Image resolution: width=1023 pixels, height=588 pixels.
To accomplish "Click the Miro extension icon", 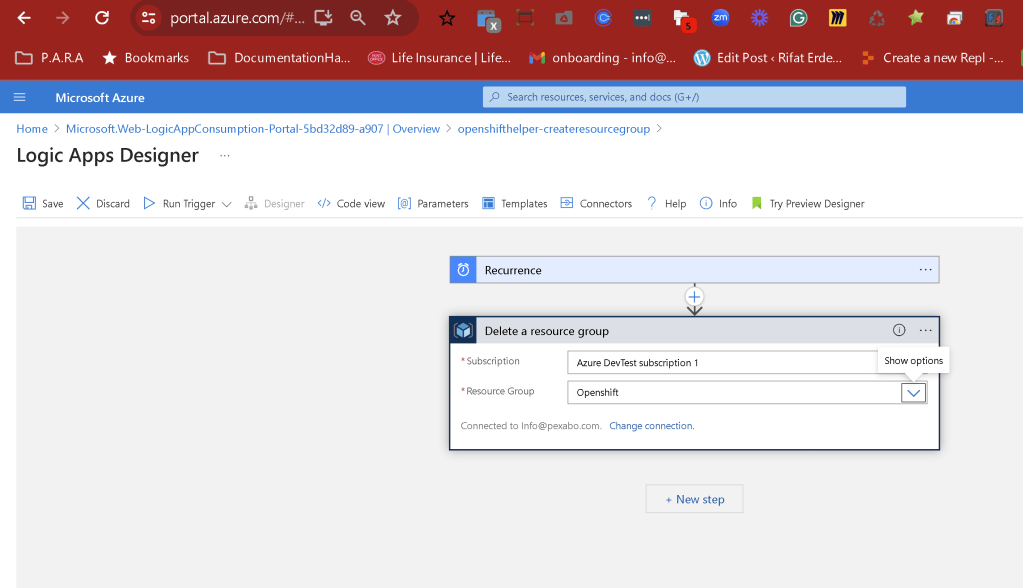I will point(837,18).
